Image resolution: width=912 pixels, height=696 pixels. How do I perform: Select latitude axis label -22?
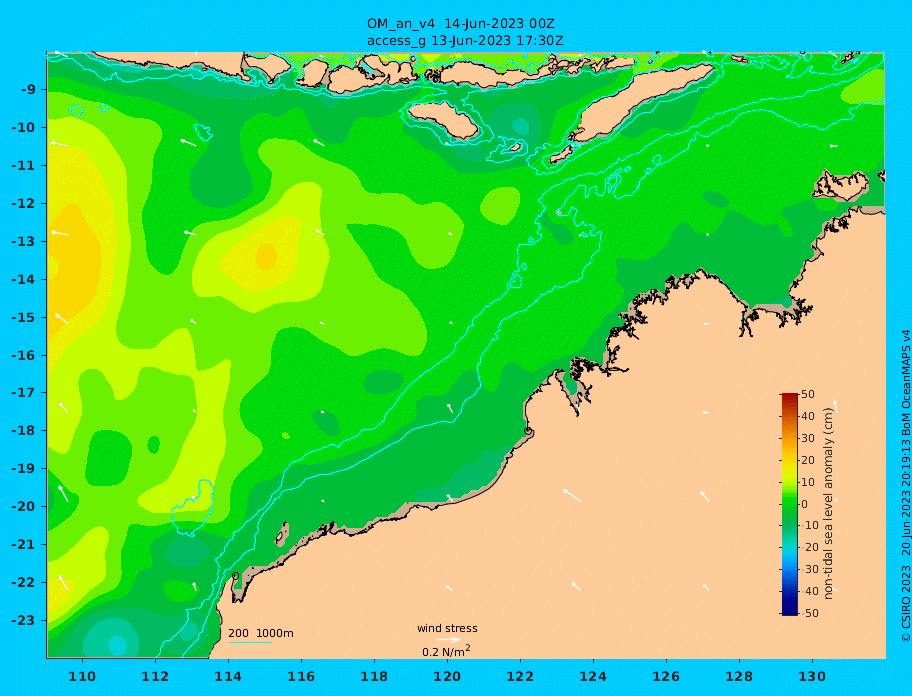click(x=24, y=583)
